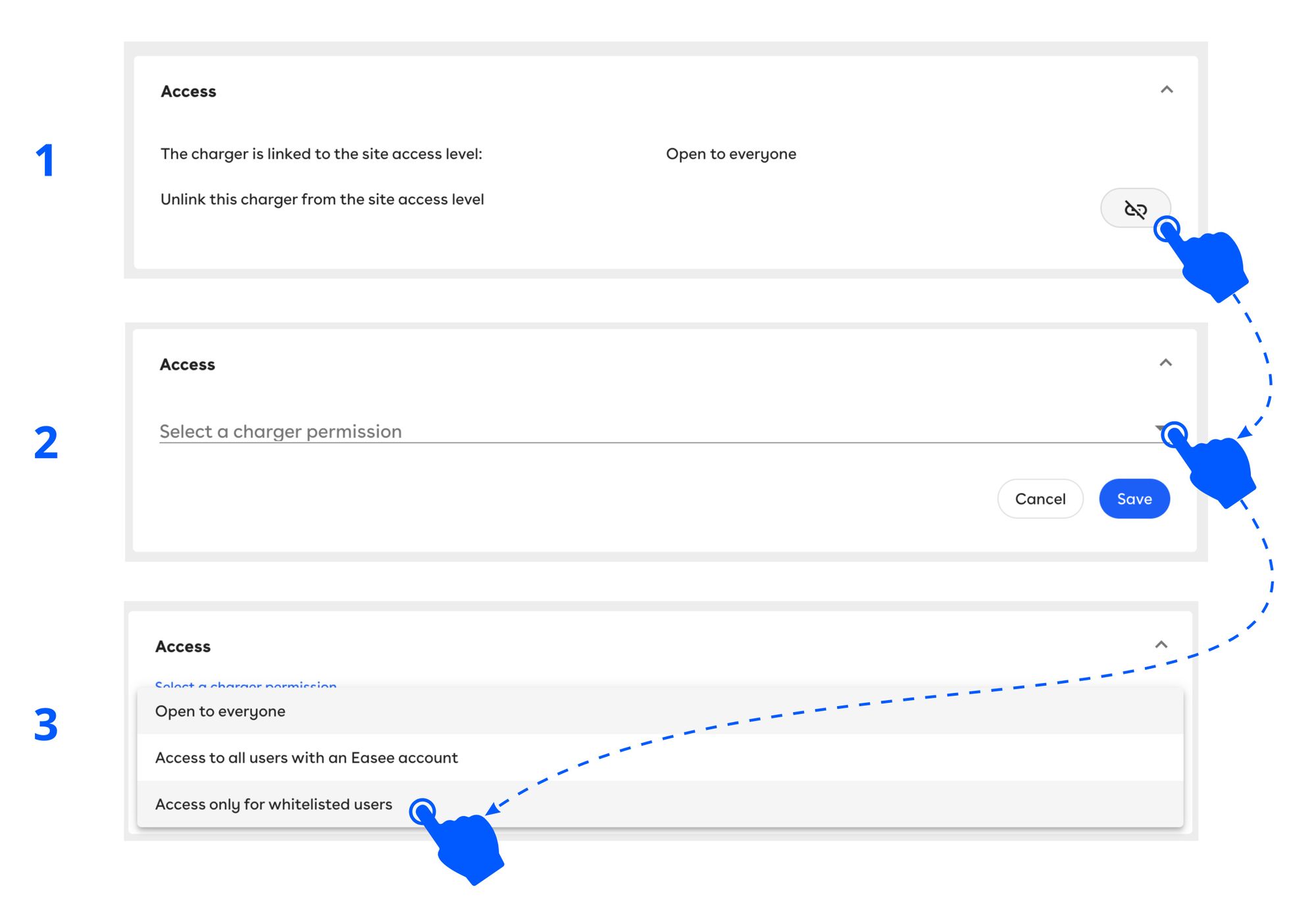1316x918 pixels.
Task: Collapse the third Access panel chevron
Action: tap(1161, 644)
